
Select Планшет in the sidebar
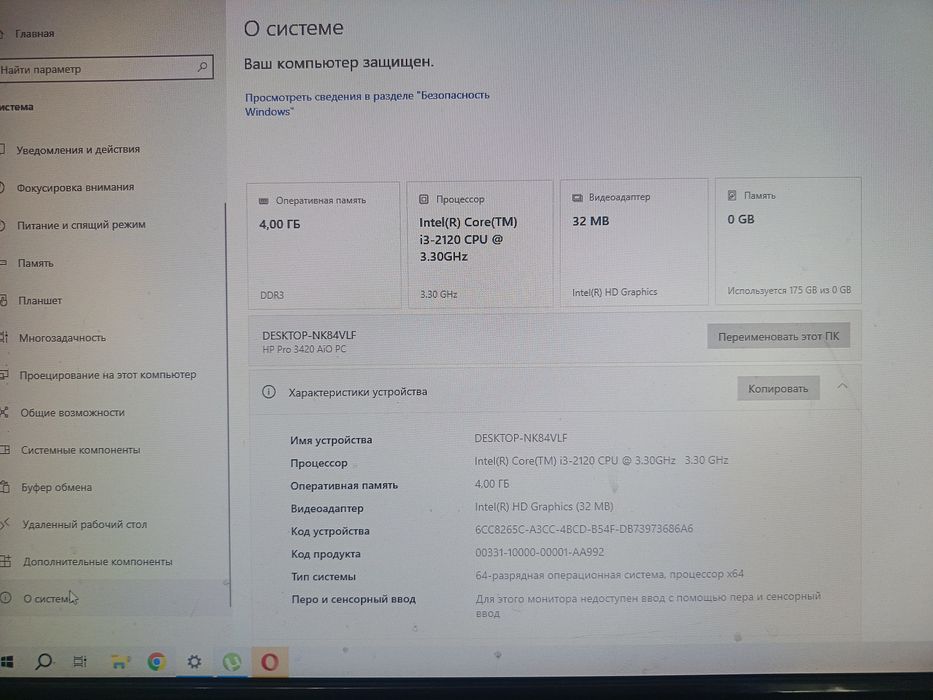tap(40, 301)
